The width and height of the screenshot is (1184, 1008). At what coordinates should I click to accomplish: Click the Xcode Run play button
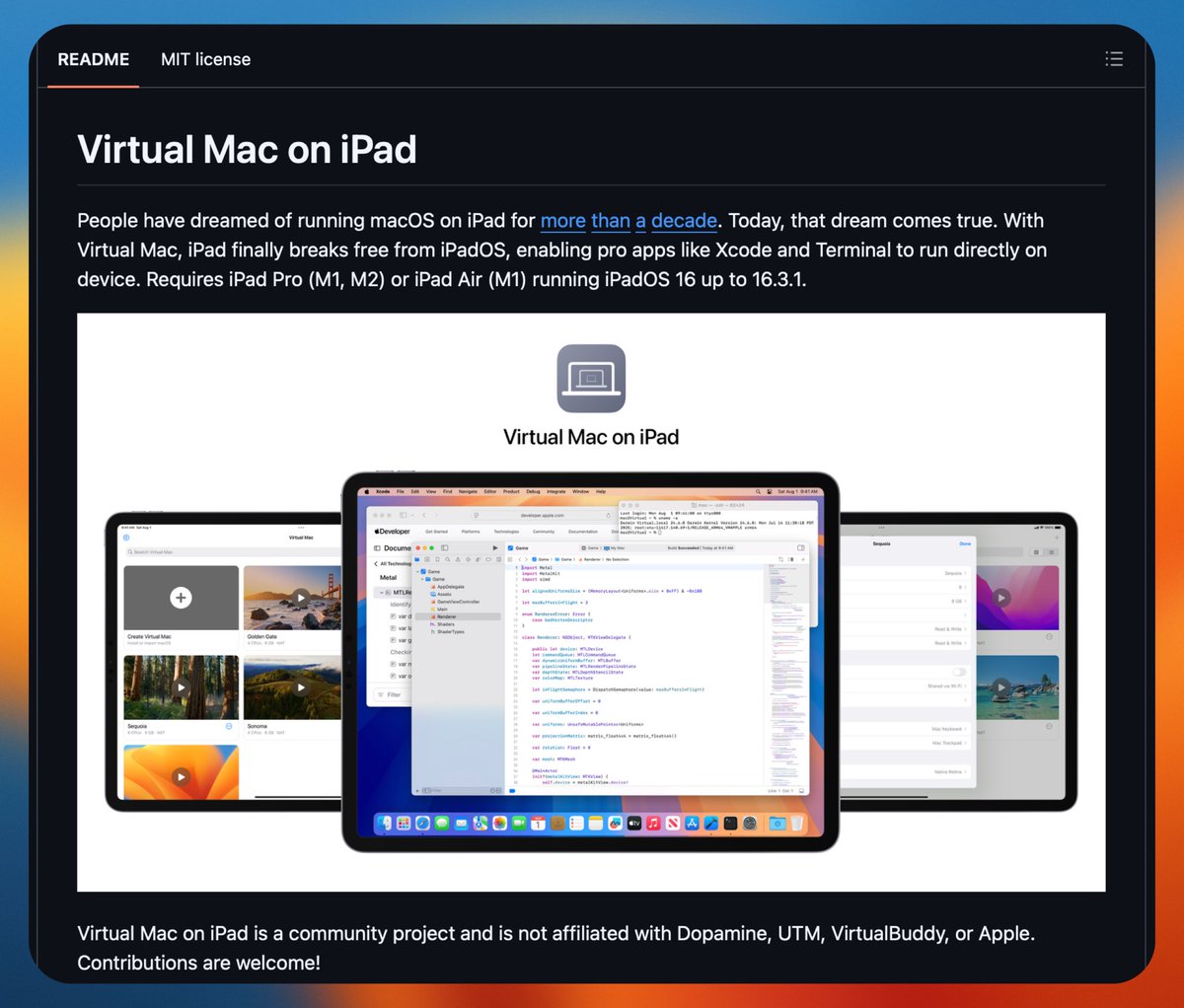(495, 547)
